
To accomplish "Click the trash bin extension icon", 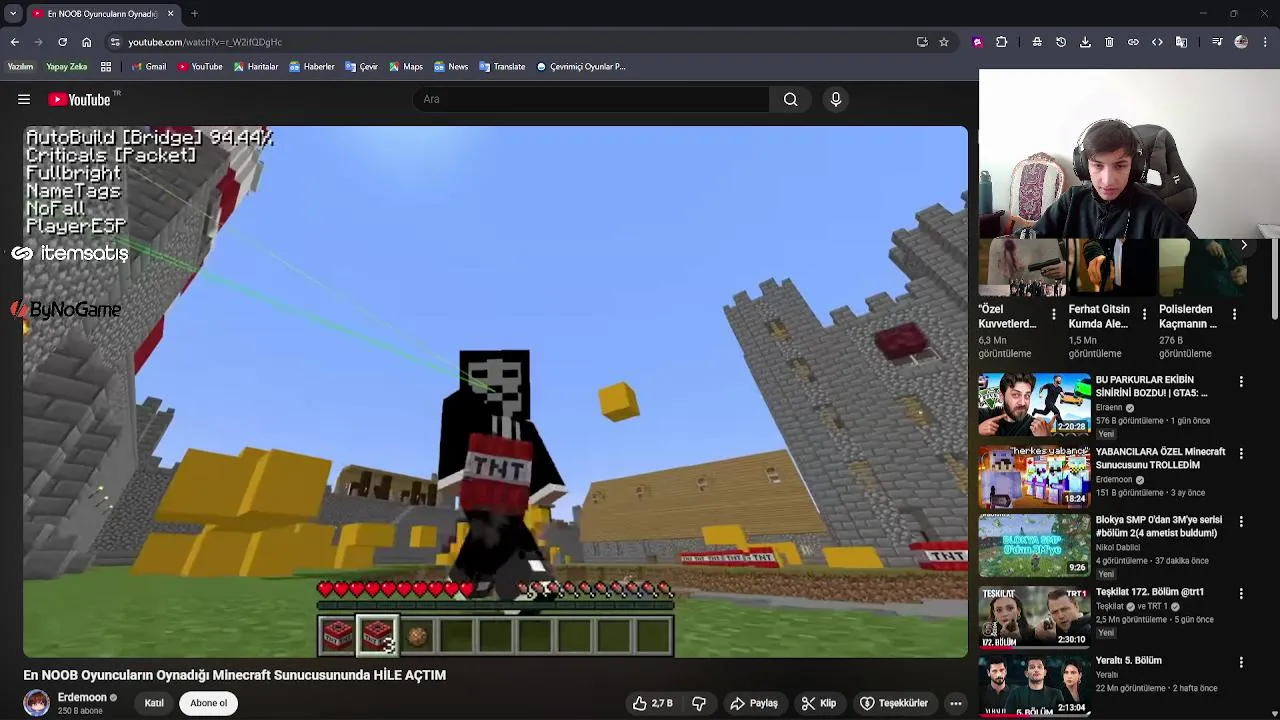I will pyautogui.click(x=1109, y=42).
